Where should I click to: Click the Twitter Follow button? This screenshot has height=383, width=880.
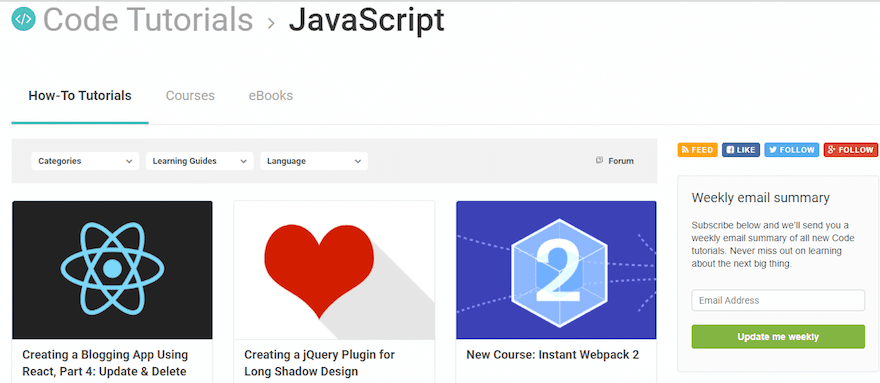tap(791, 150)
